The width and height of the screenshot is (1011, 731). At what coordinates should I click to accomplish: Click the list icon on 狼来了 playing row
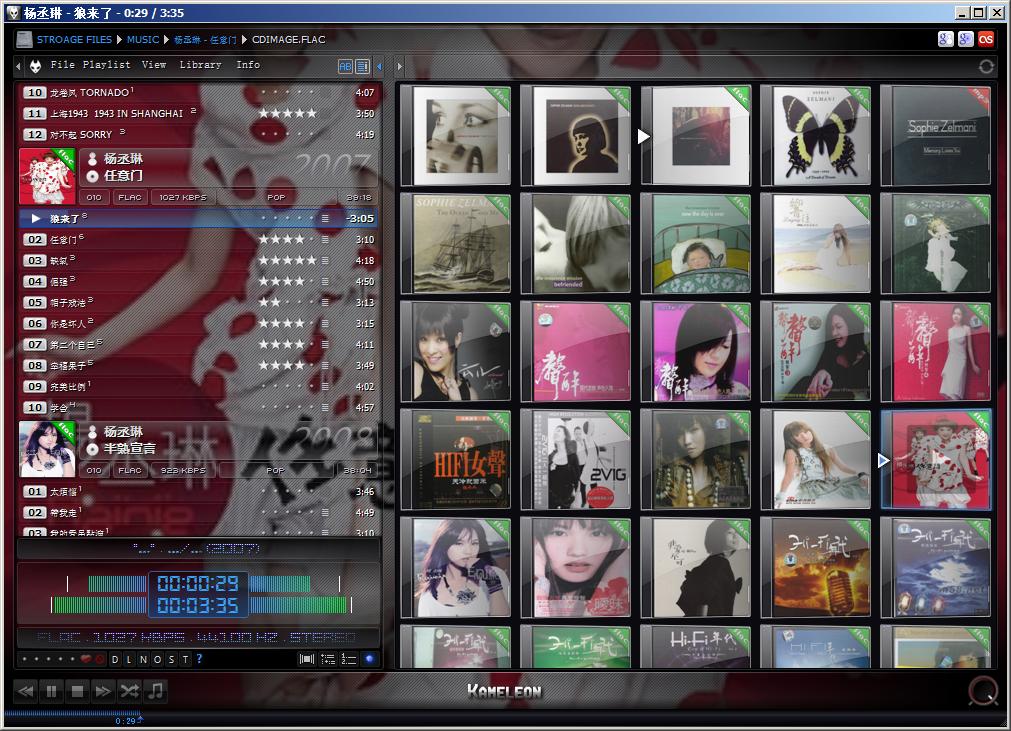[x=325, y=219]
